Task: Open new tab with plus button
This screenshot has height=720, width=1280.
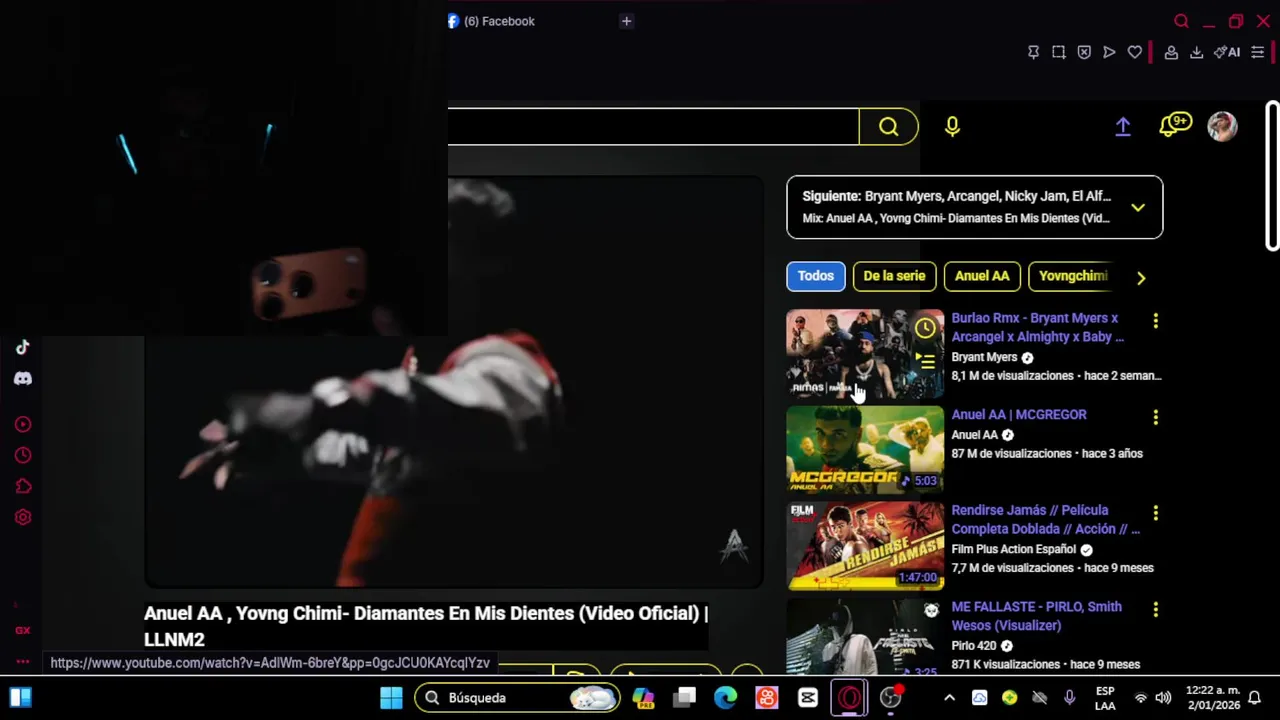Action: pos(626,21)
